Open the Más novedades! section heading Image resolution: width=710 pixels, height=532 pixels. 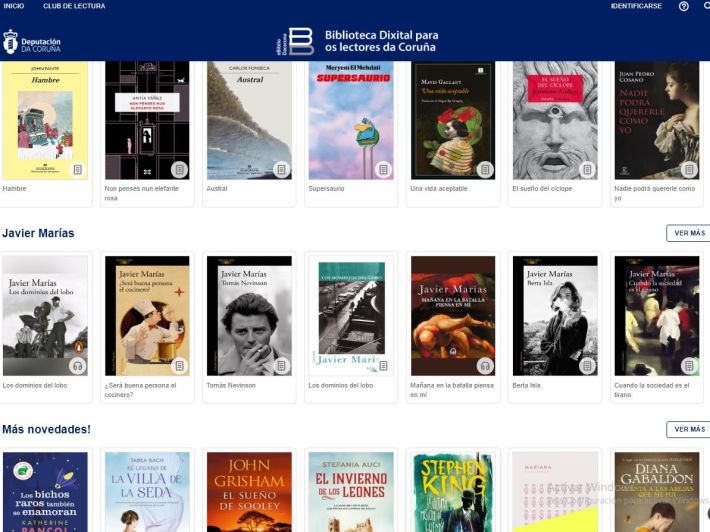(46, 429)
